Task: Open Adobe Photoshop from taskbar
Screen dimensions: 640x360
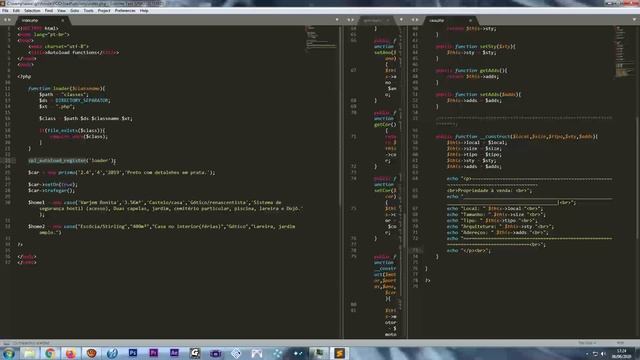Action: pos(133,353)
